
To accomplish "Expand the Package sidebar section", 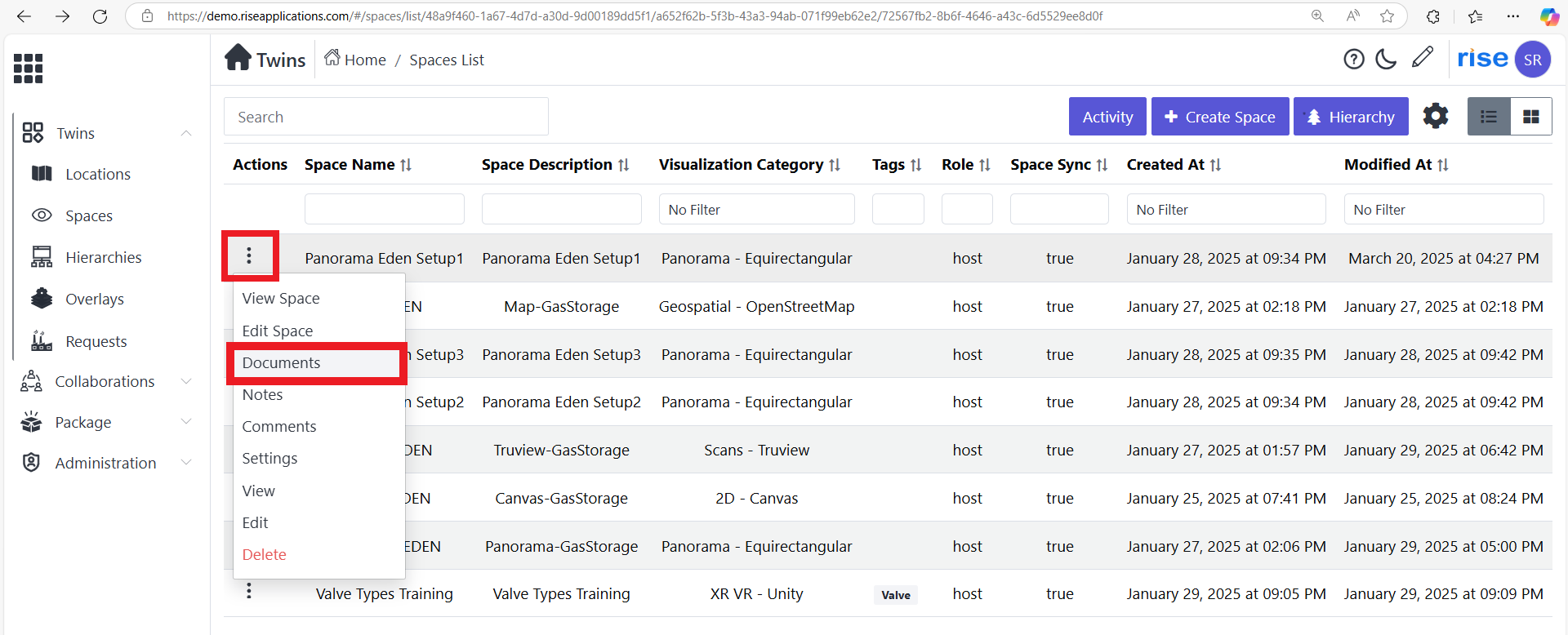I will [186, 422].
